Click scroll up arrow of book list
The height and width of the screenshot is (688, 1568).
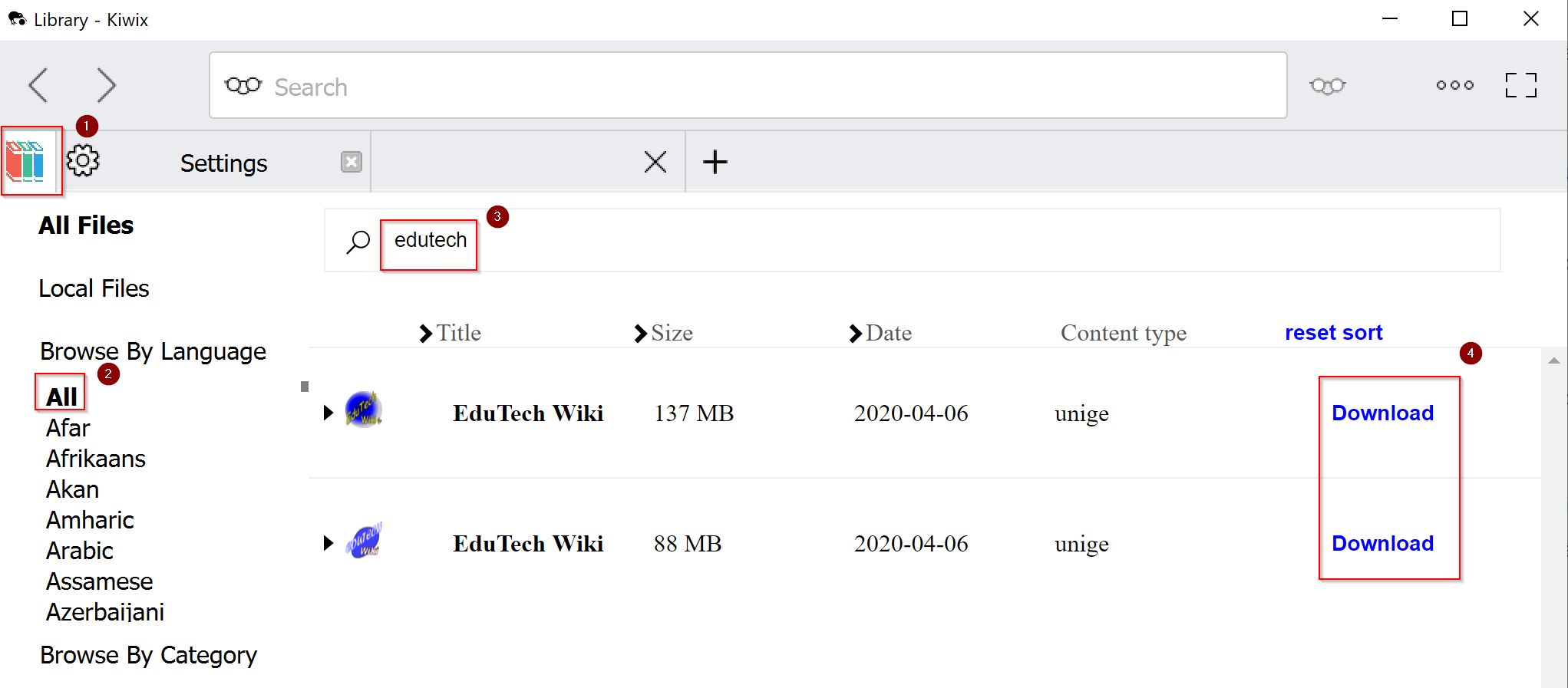tap(1553, 360)
